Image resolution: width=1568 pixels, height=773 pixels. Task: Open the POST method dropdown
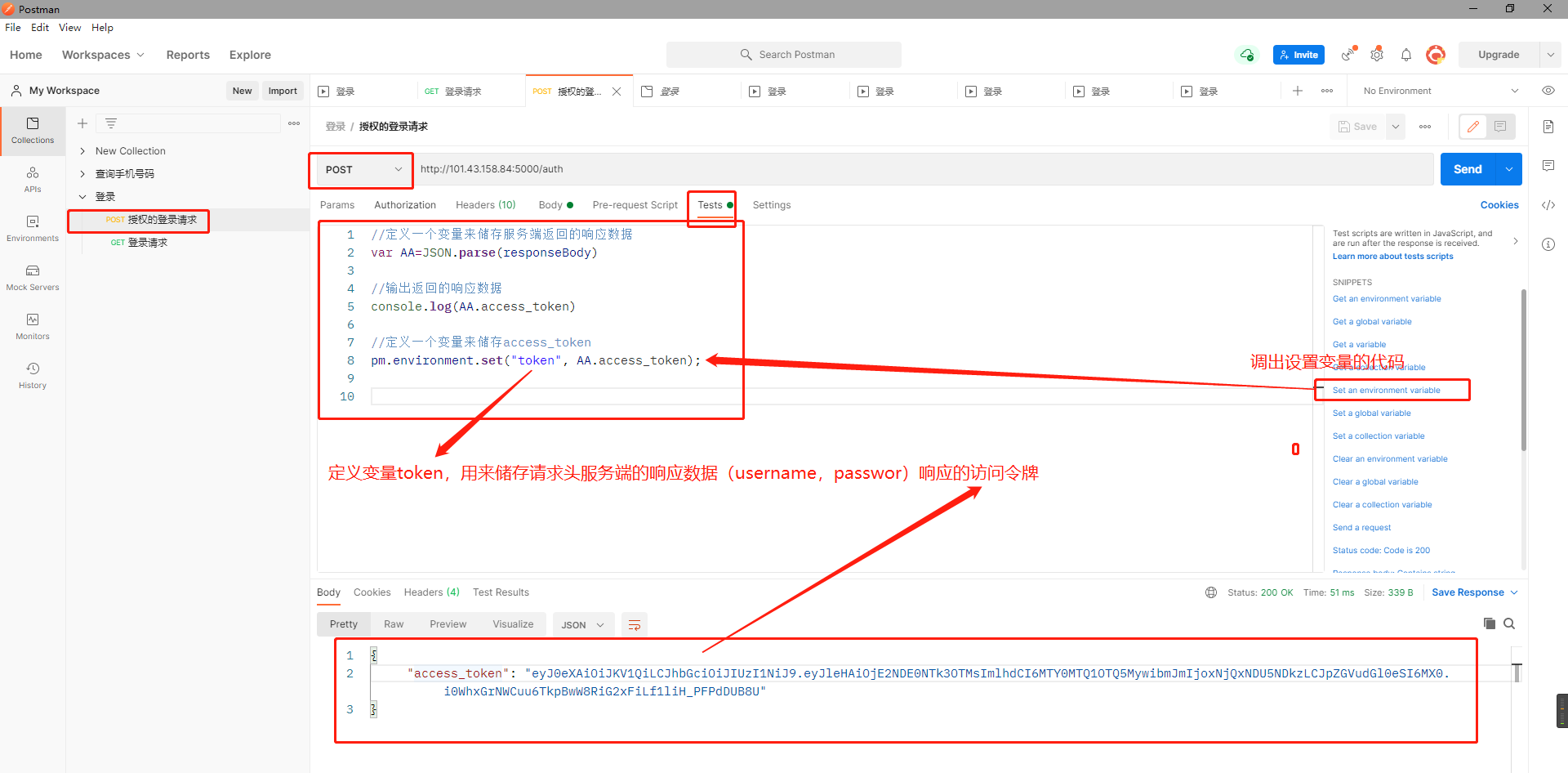[363, 169]
